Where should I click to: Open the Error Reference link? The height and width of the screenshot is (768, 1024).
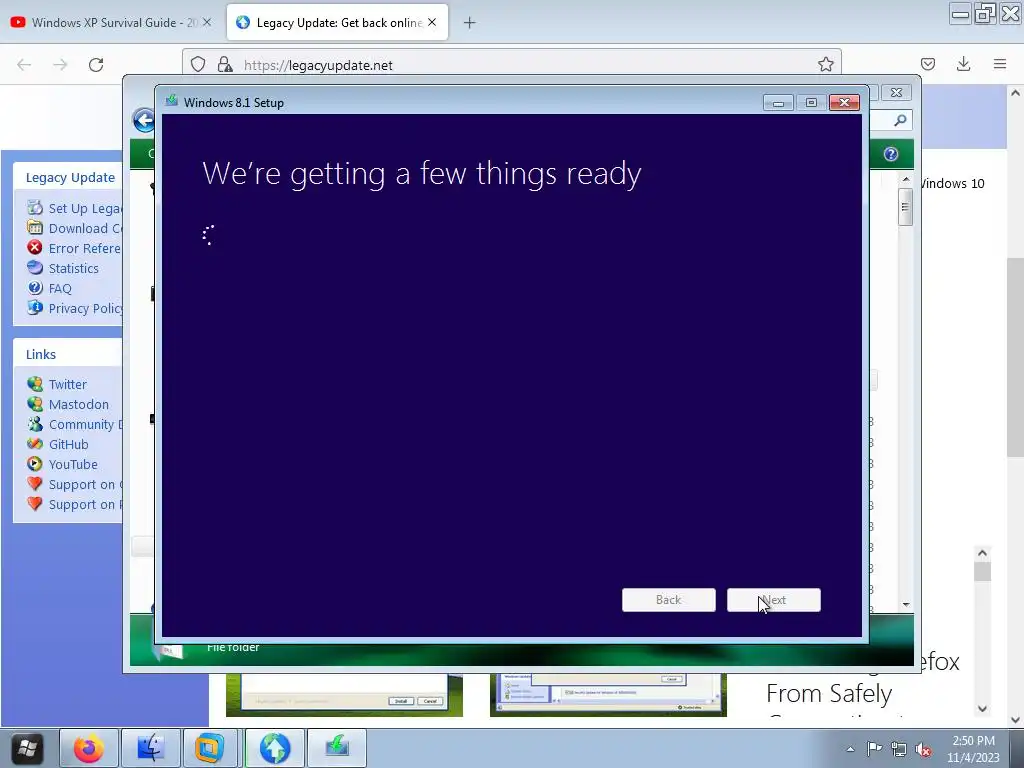[85, 248]
